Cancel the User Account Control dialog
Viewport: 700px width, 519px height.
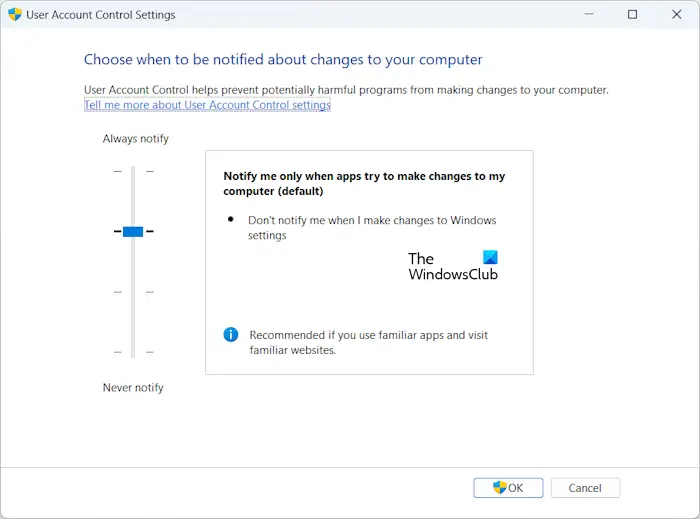pyautogui.click(x=585, y=488)
